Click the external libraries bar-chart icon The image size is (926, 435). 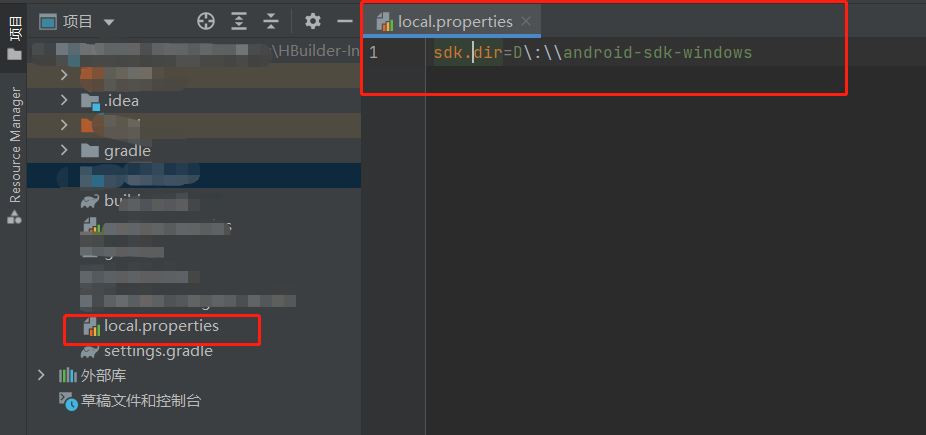pyautogui.click(x=68, y=376)
